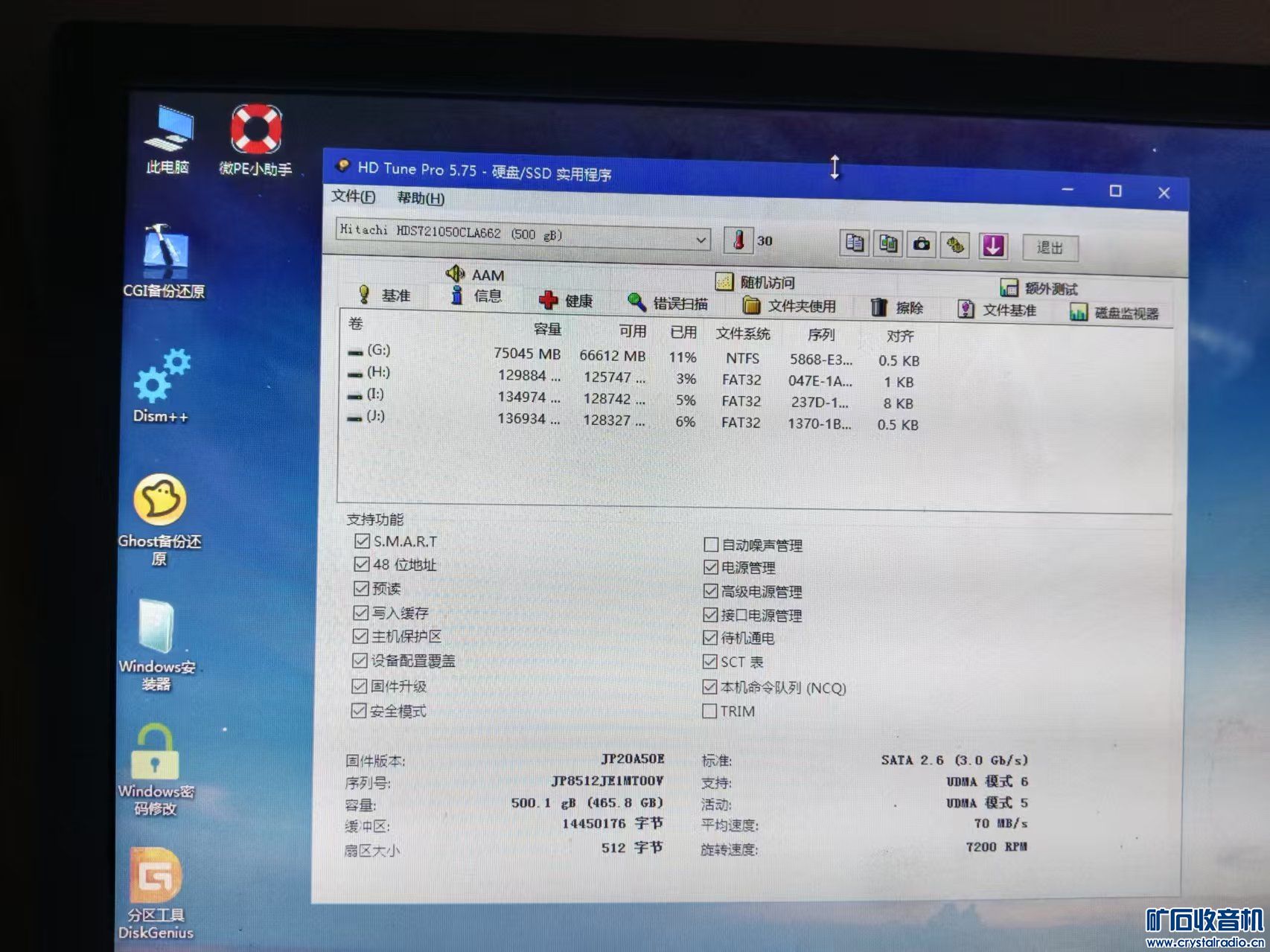Click the NTFS file system cell

coord(743,358)
